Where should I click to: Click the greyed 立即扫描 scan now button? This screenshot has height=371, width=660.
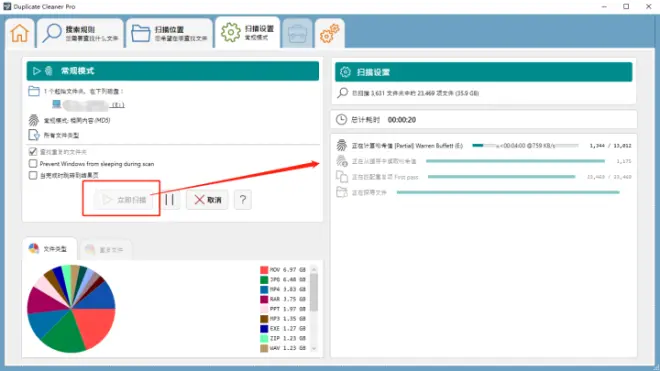[125, 200]
